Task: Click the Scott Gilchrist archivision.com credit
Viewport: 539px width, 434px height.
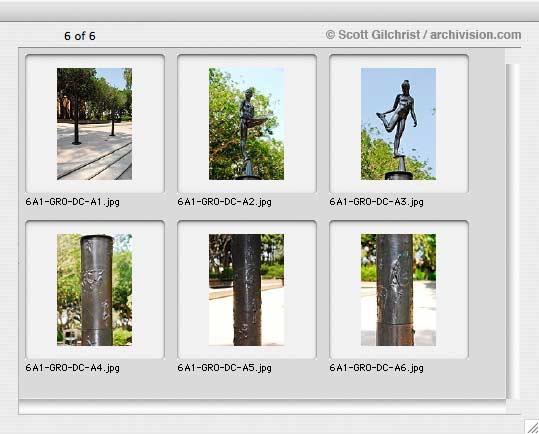Action: click(x=424, y=35)
